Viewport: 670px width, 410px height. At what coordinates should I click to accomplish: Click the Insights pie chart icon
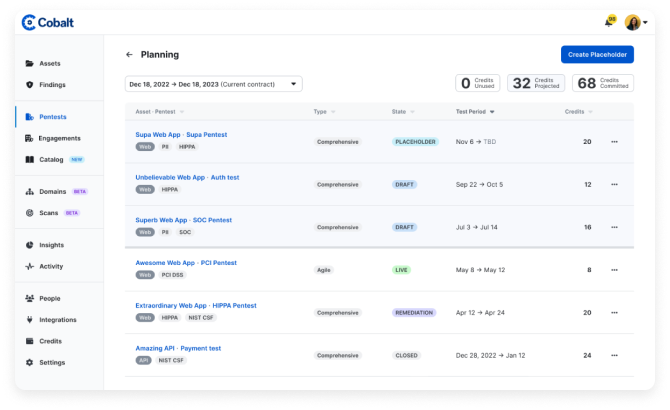pyautogui.click(x=29, y=245)
